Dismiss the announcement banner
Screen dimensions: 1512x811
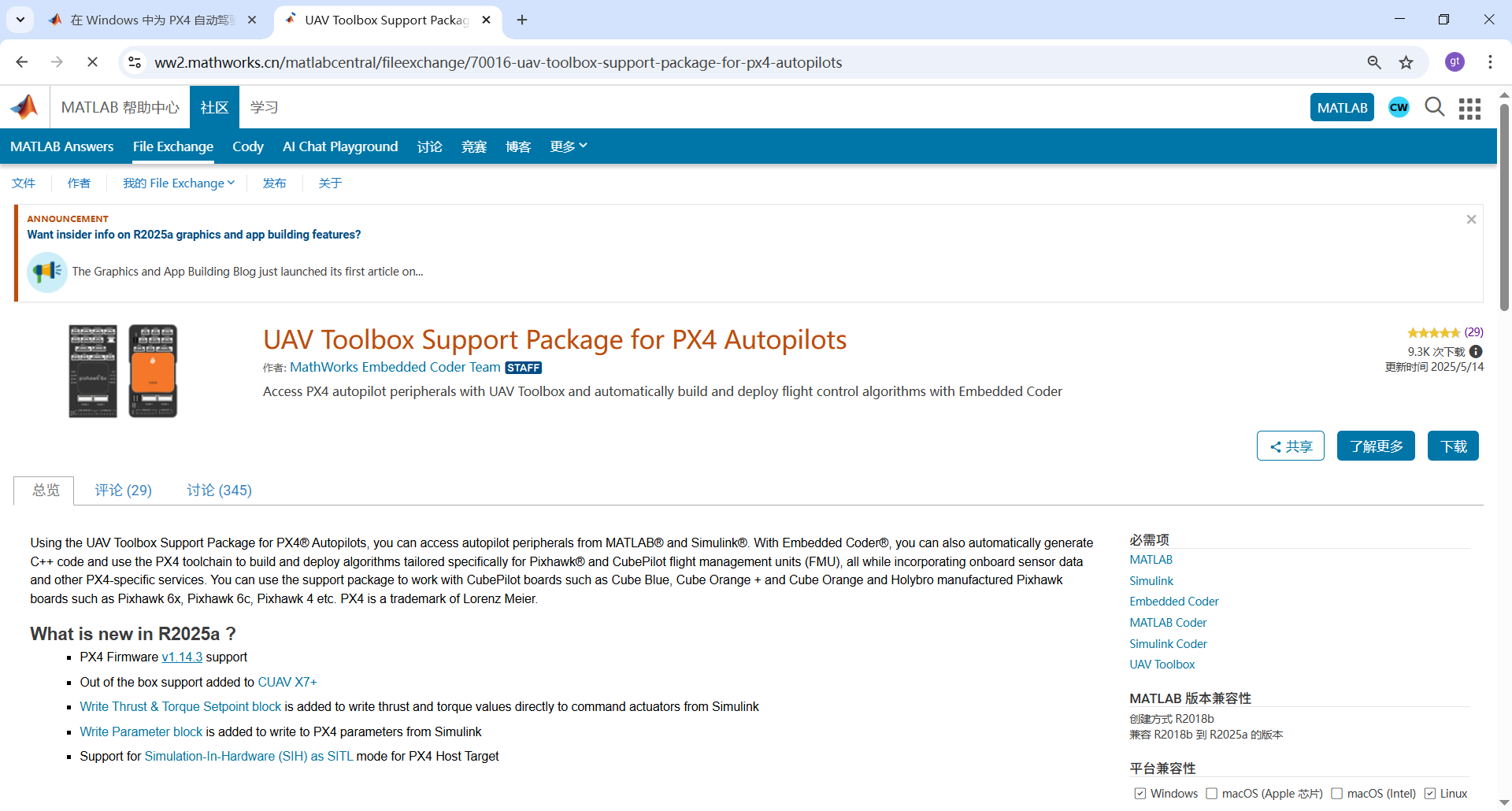[1471, 220]
